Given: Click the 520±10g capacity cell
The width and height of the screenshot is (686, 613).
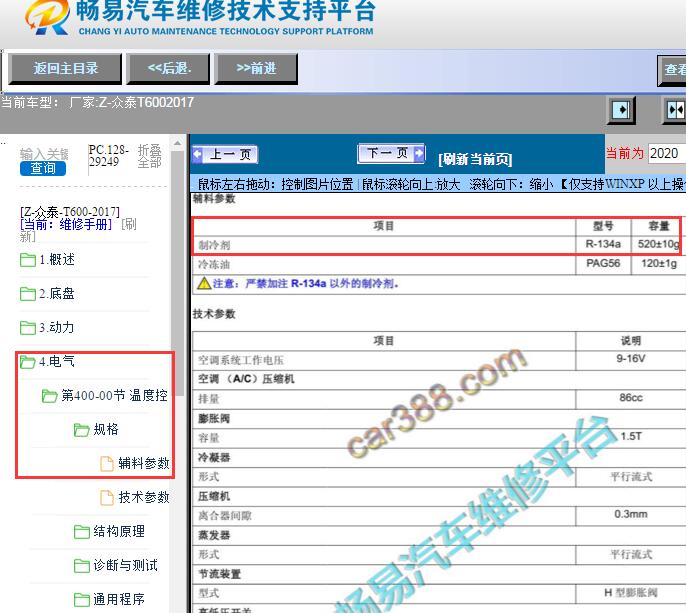Looking at the screenshot, I should pyautogui.click(x=658, y=244).
